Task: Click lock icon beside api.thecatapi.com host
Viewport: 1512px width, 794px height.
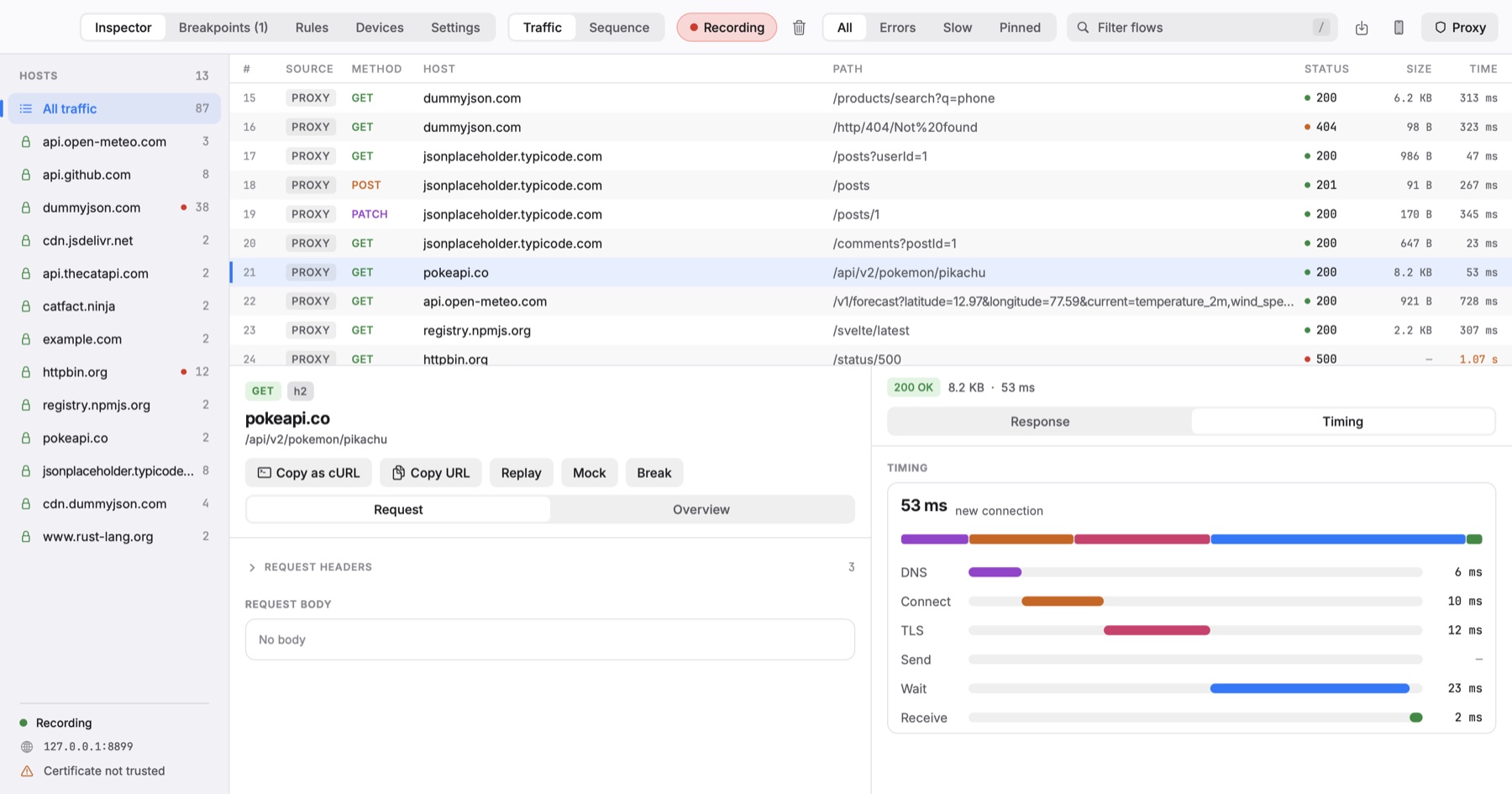Action: click(x=26, y=273)
